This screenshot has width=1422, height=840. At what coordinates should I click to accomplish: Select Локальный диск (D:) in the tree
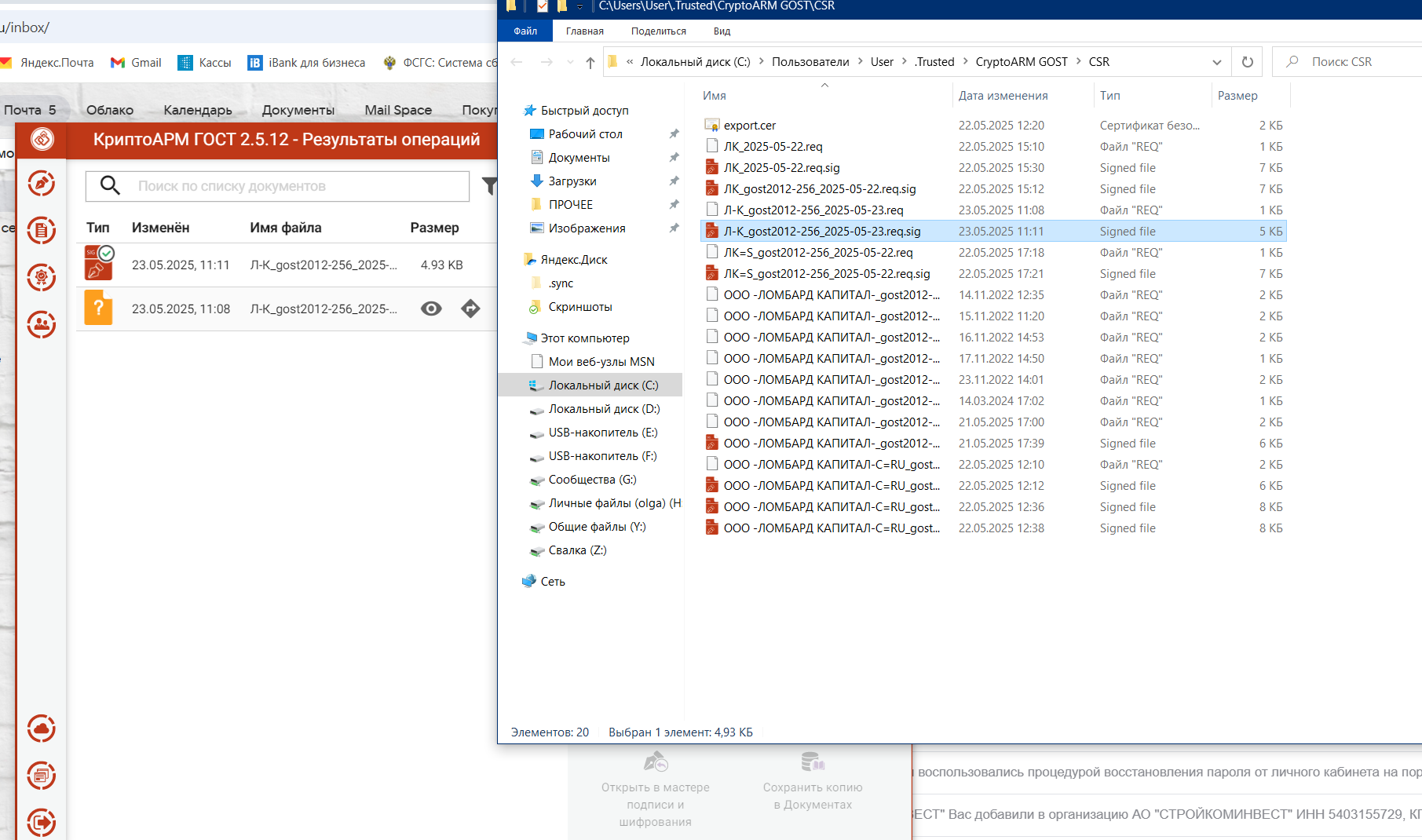tap(604, 409)
